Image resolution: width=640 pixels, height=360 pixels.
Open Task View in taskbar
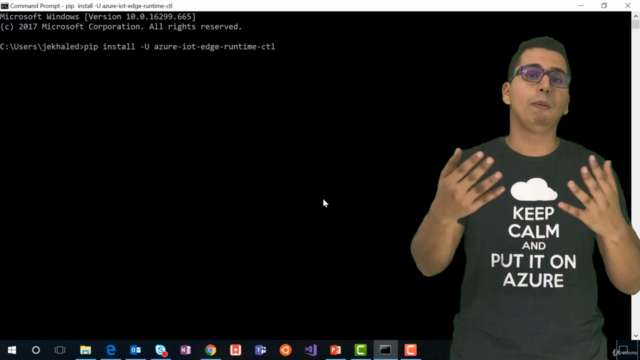pos(60,350)
